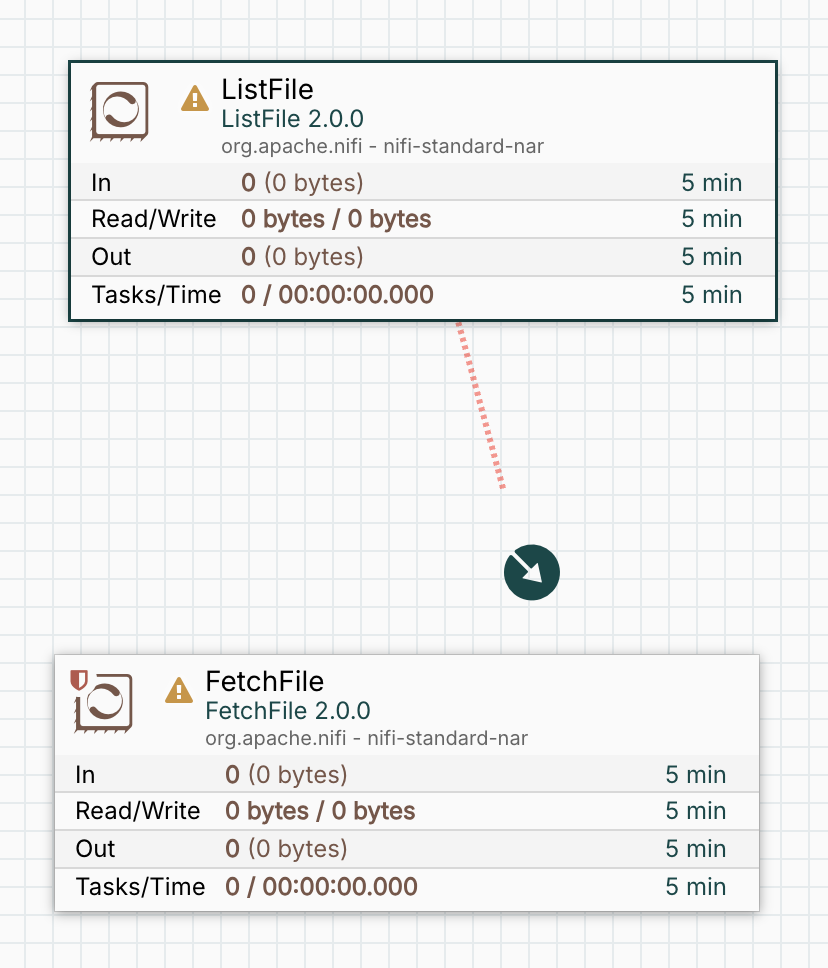This screenshot has width=828, height=968.
Task: Select the ListFile processor name title
Action: point(267,92)
